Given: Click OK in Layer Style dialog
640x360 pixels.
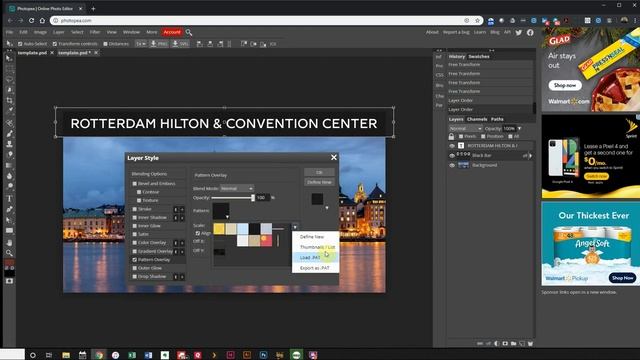Looking at the screenshot, I should (x=320, y=172).
